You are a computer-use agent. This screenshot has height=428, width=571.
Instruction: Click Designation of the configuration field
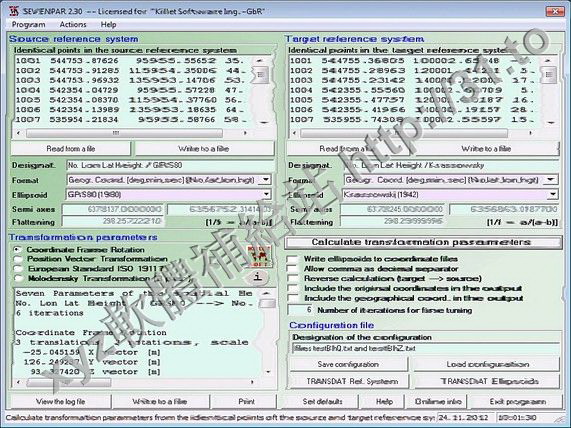coord(425,349)
